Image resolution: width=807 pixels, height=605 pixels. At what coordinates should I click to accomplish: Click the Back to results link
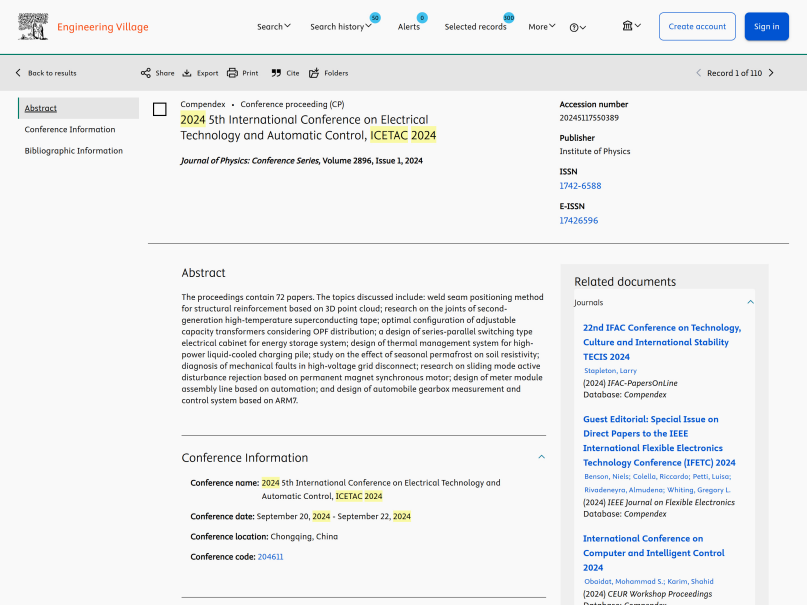pyautogui.click(x=52, y=73)
